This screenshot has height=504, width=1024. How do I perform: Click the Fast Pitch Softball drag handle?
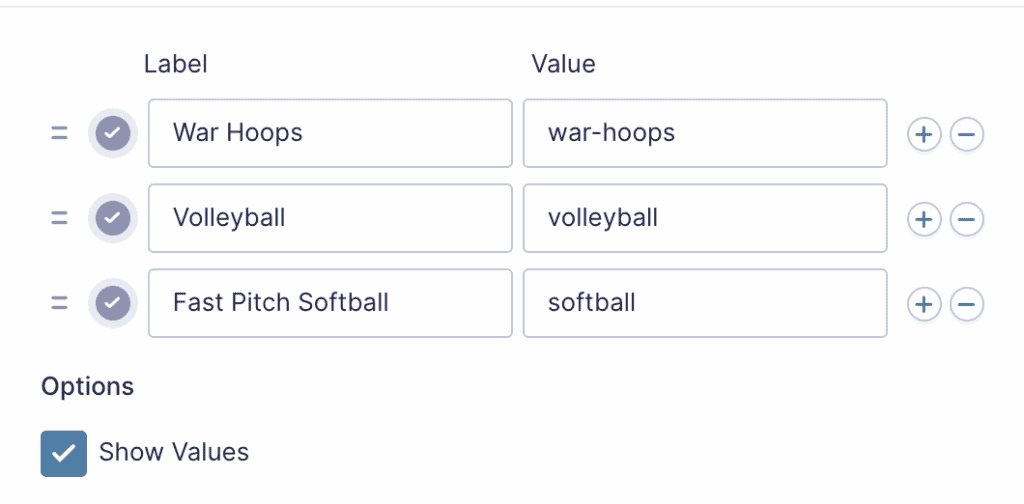(x=59, y=303)
